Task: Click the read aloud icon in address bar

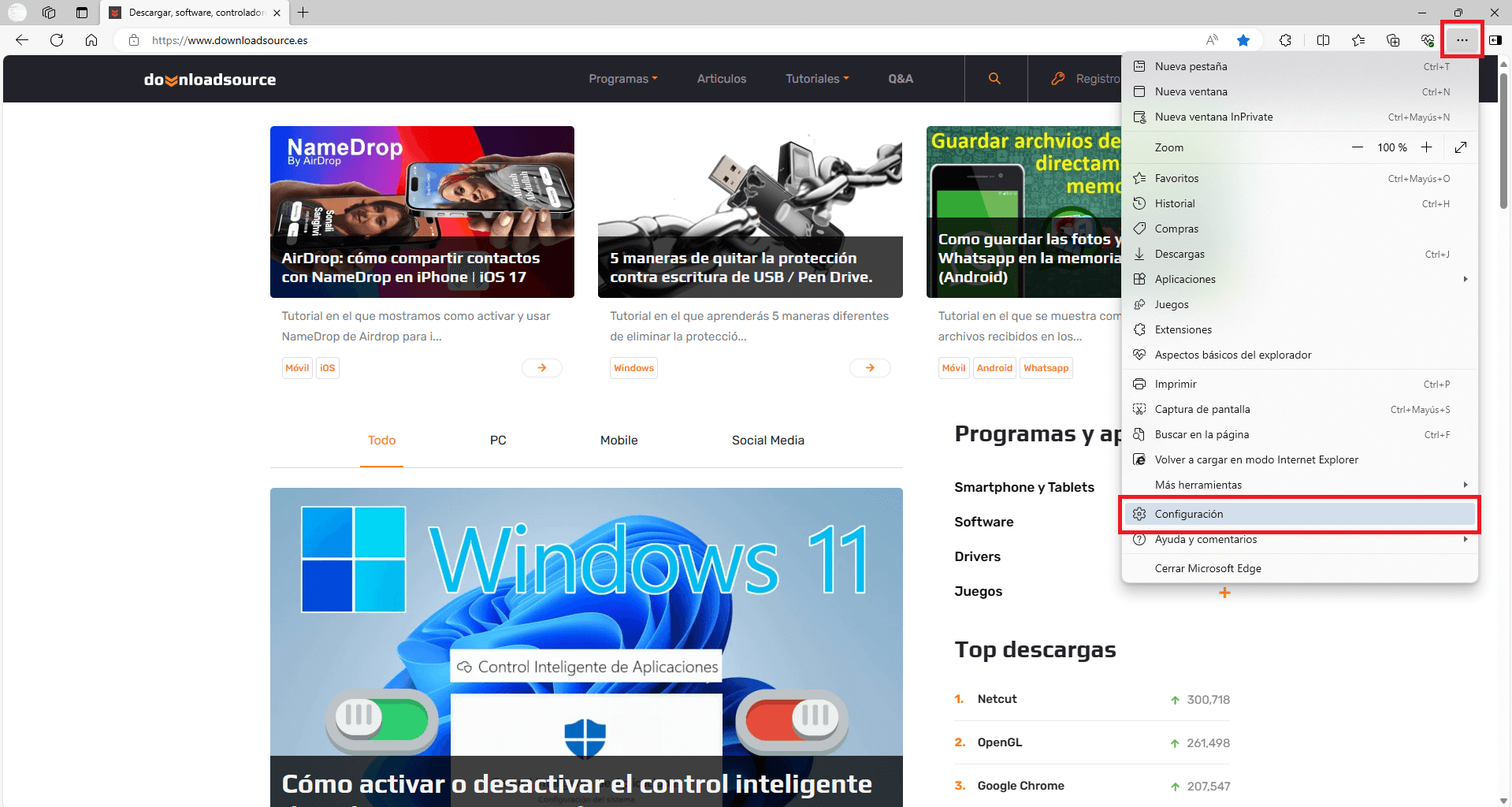Action: pyautogui.click(x=1212, y=40)
